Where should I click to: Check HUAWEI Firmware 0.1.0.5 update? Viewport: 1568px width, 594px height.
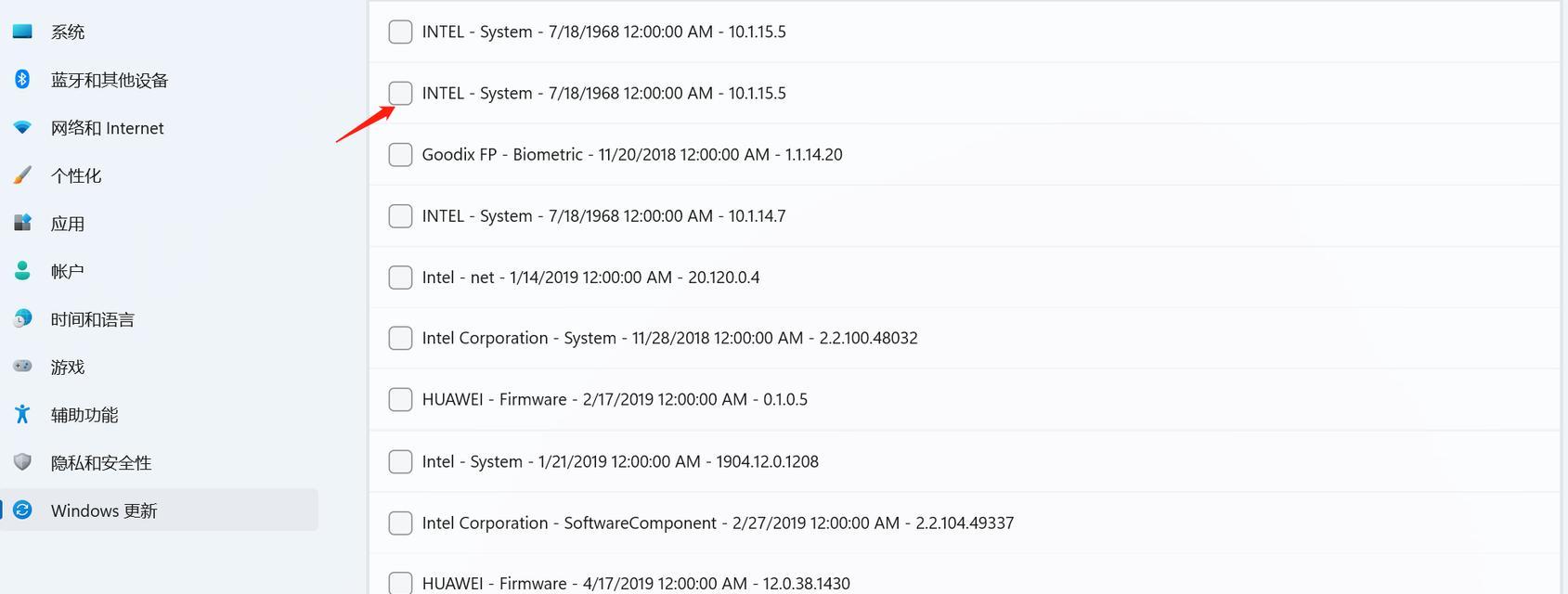(x=400, y=399)
